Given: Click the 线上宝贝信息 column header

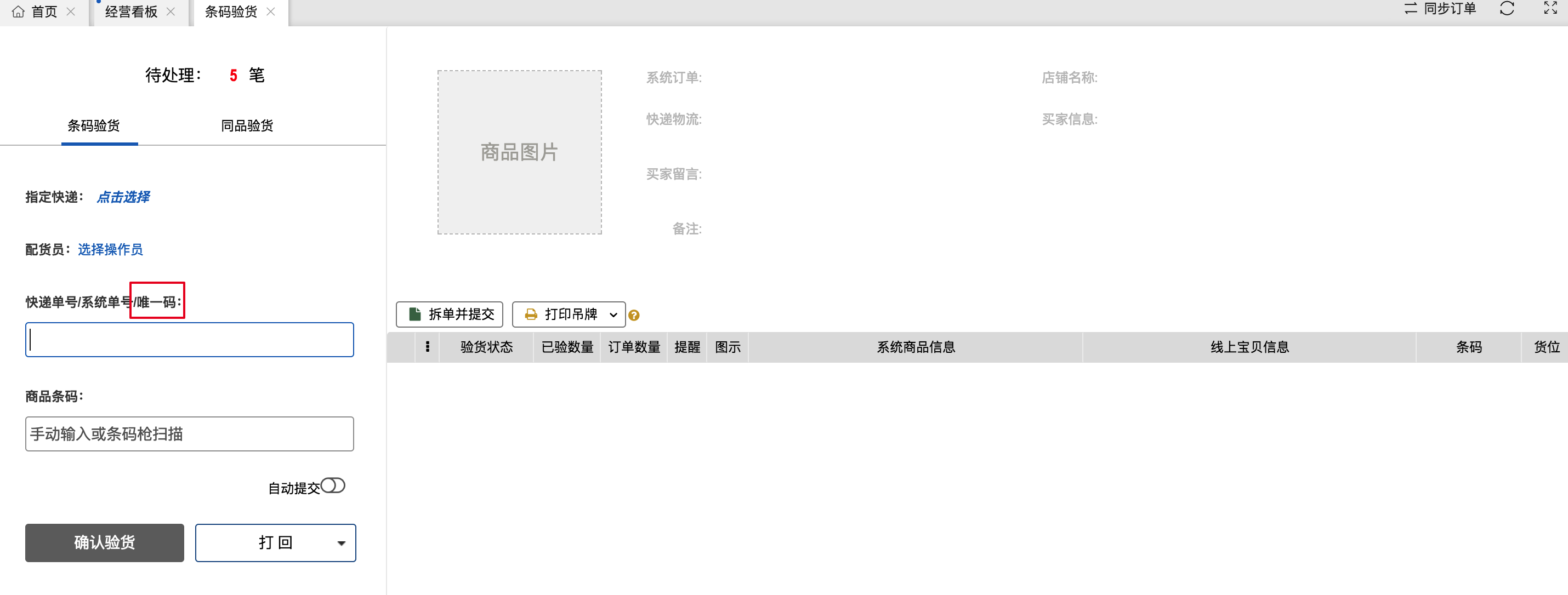Looking at the screenshot, I should tap(1249, 347).
